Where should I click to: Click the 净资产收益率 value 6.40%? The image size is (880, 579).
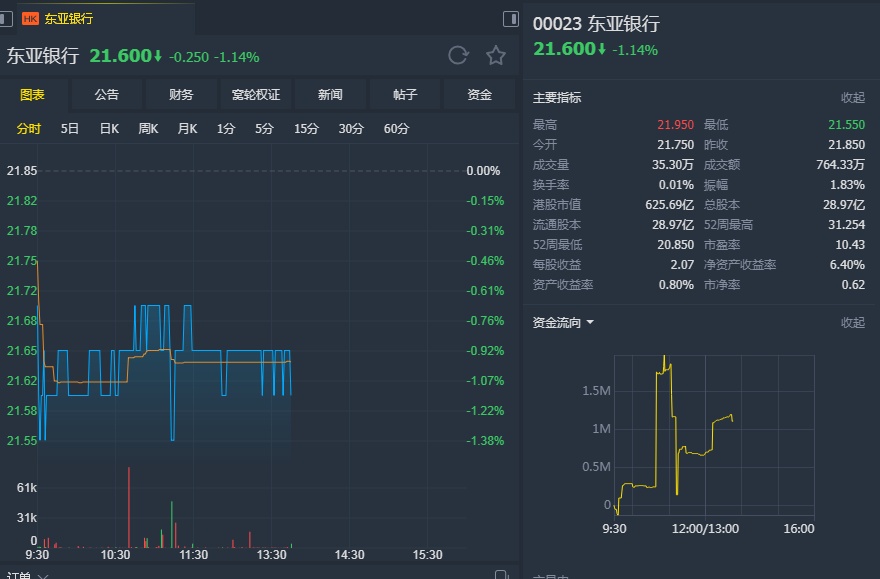847,264
